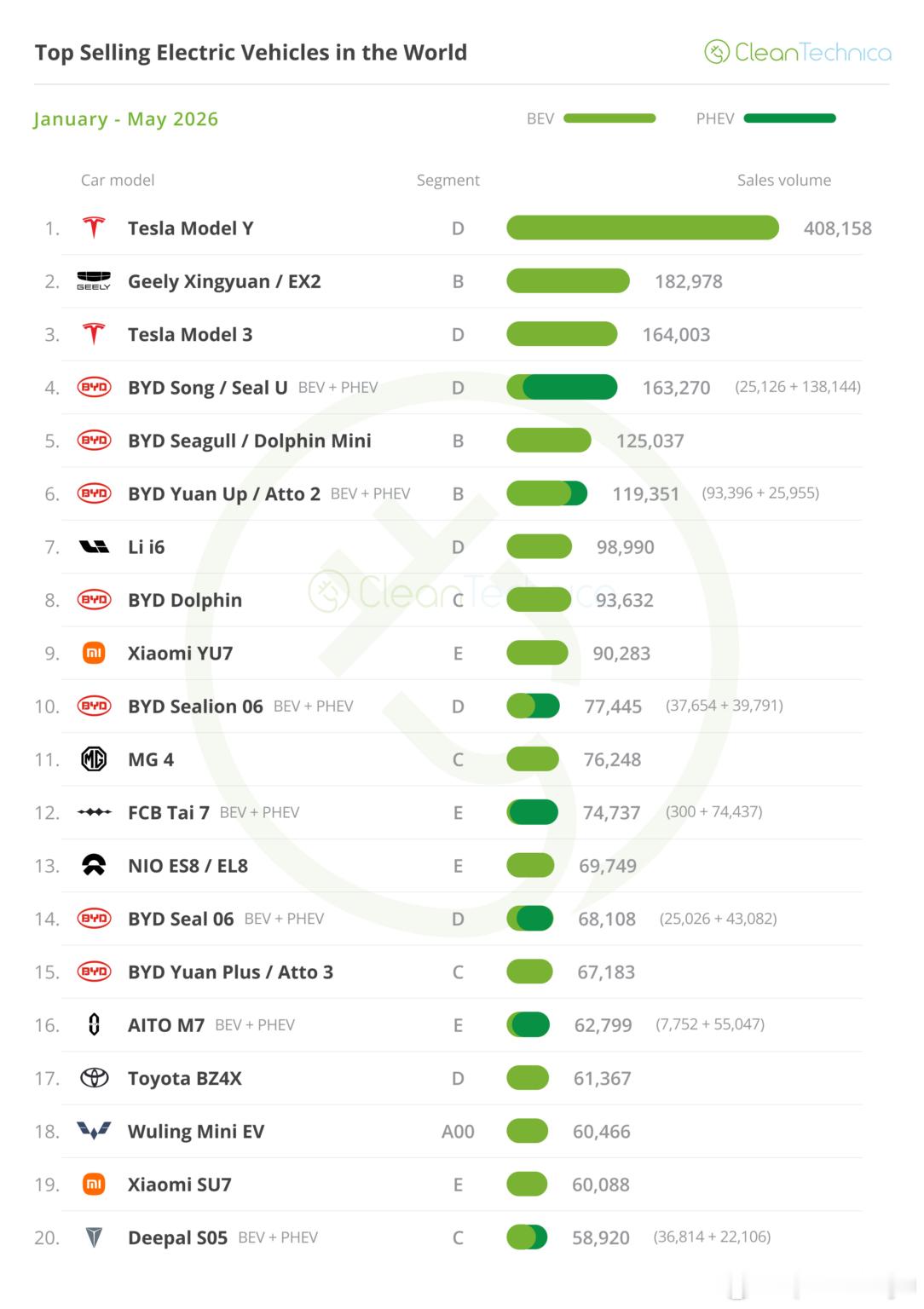Image resolution: width=924 pixels, height=1309 pixels.
Task: Click the Tesla Model Y sales bar
Action: point(643,228)
